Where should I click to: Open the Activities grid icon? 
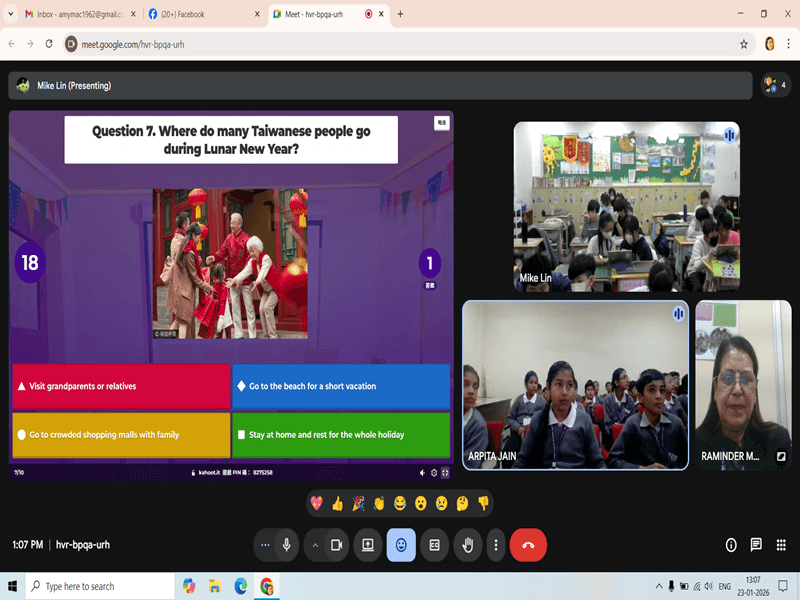click(781, 545)
